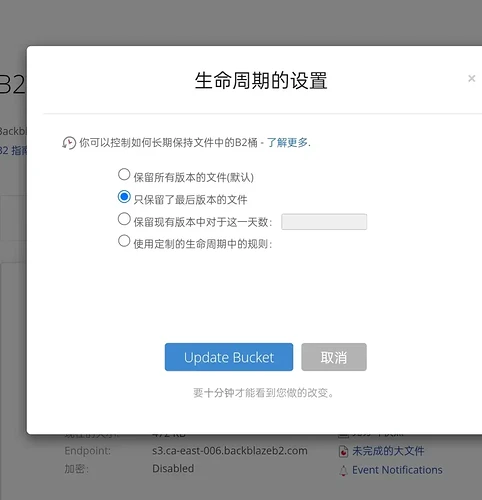This screenshot has height=500, width=482.
Task: Close the 生命周期的设置 dialog with X
Action: click(471, 79)
